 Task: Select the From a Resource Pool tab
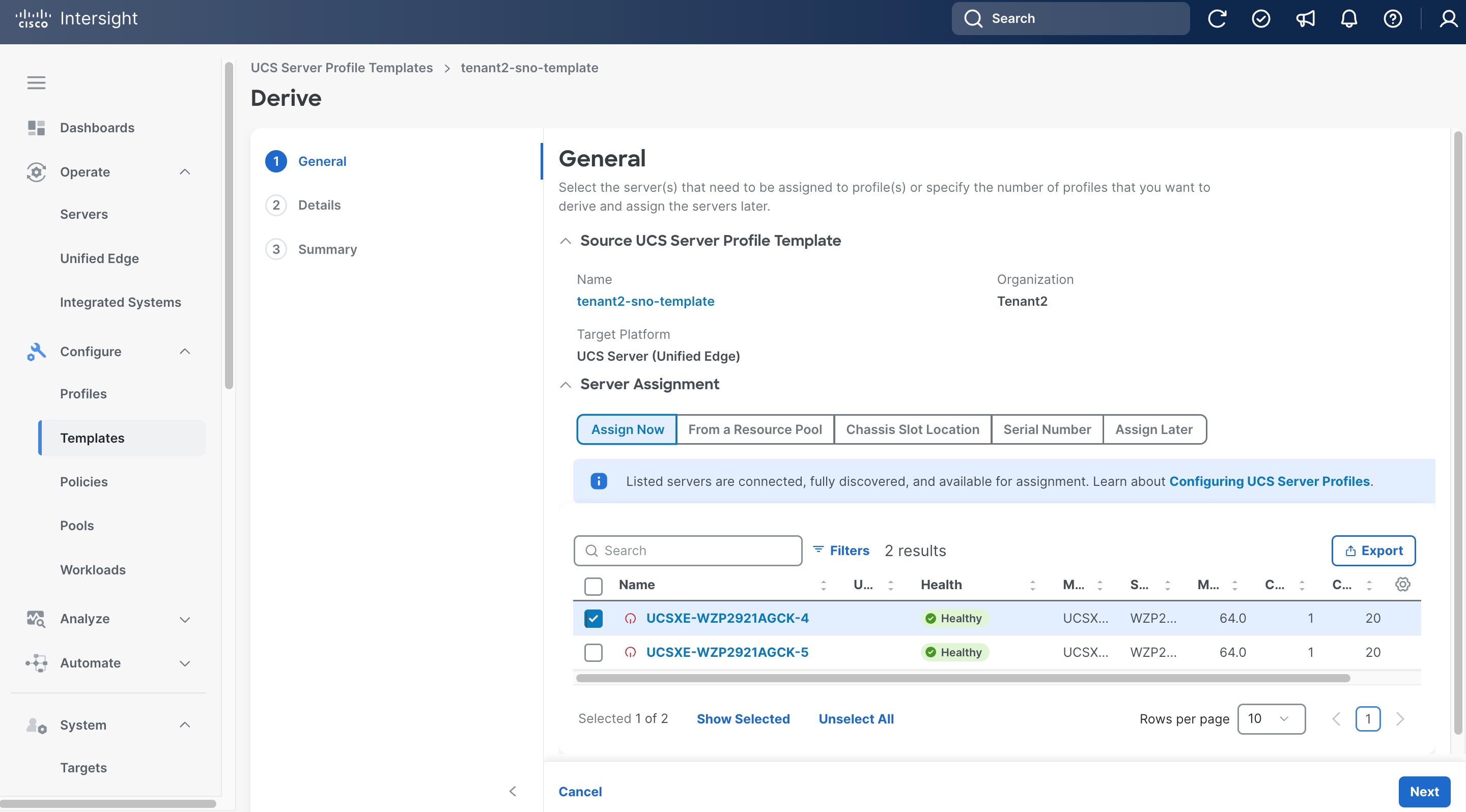[x=754, y=429]
